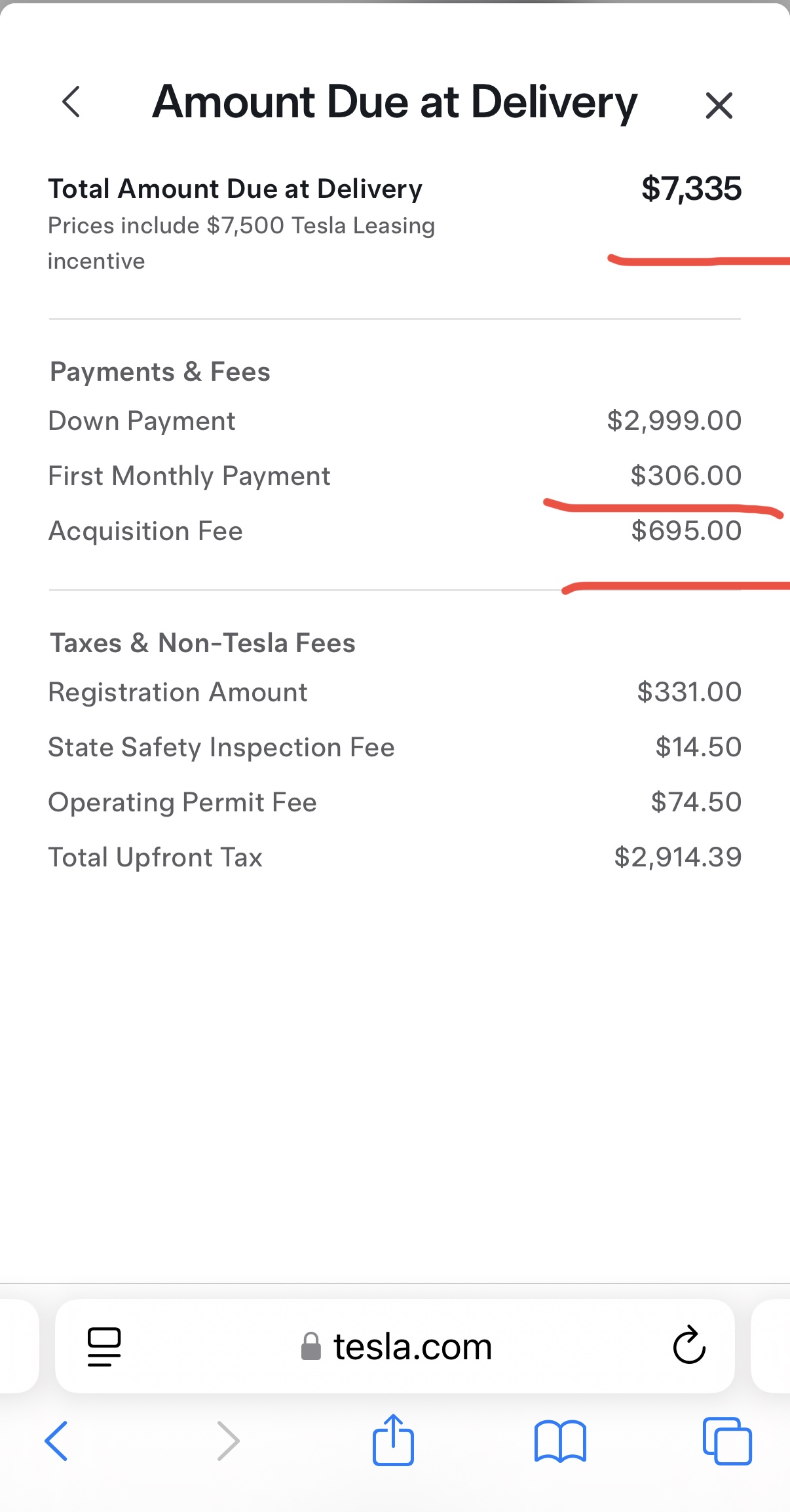This screenshot has height=1512, width=790.
Task: Tap the Tesla Leasing incentive note
Action: tap(241, 242)
